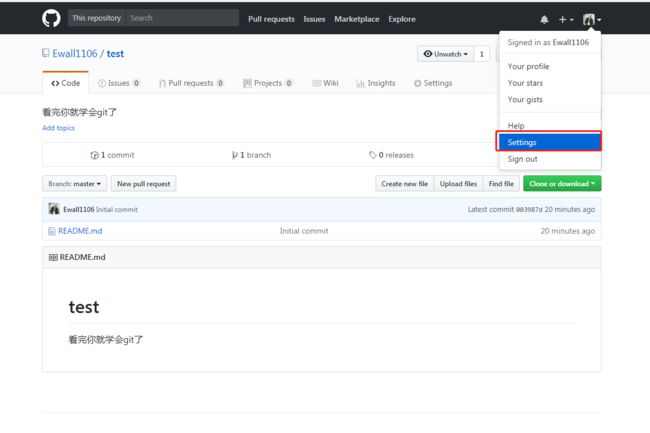
Task: Click the Add topics link
Action: [58, 128]
